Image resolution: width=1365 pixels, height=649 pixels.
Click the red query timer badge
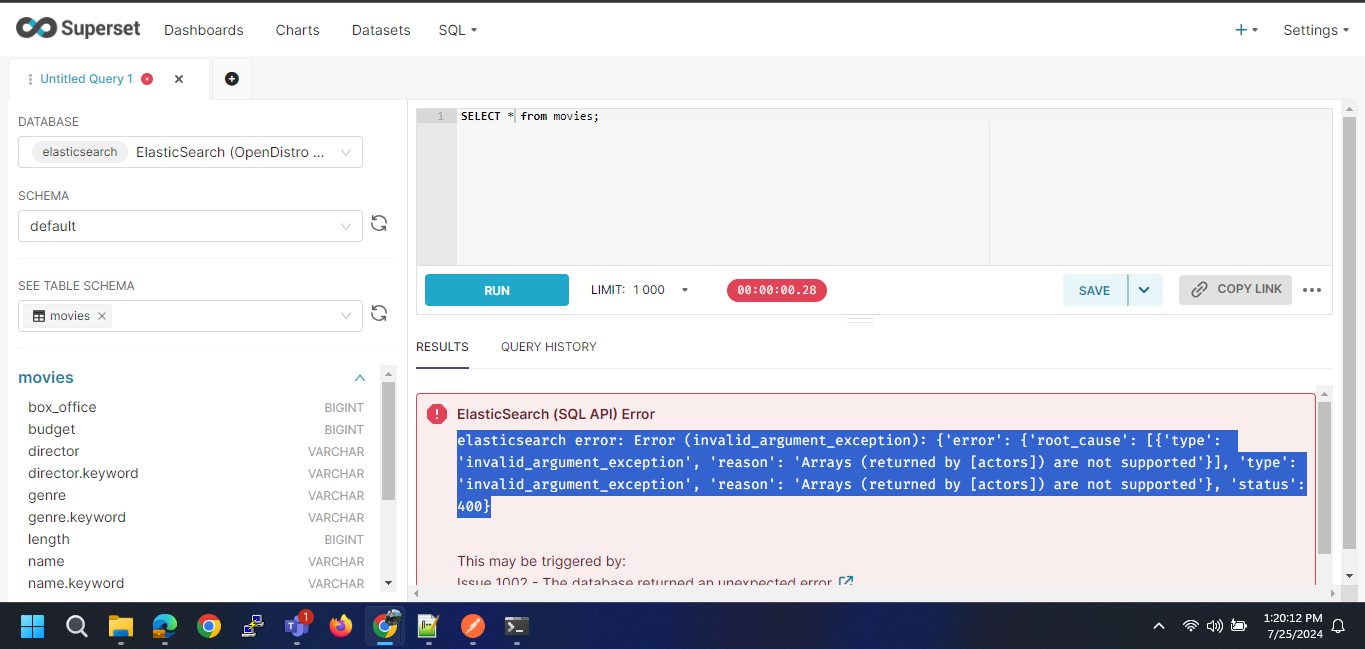click(777, 290)
